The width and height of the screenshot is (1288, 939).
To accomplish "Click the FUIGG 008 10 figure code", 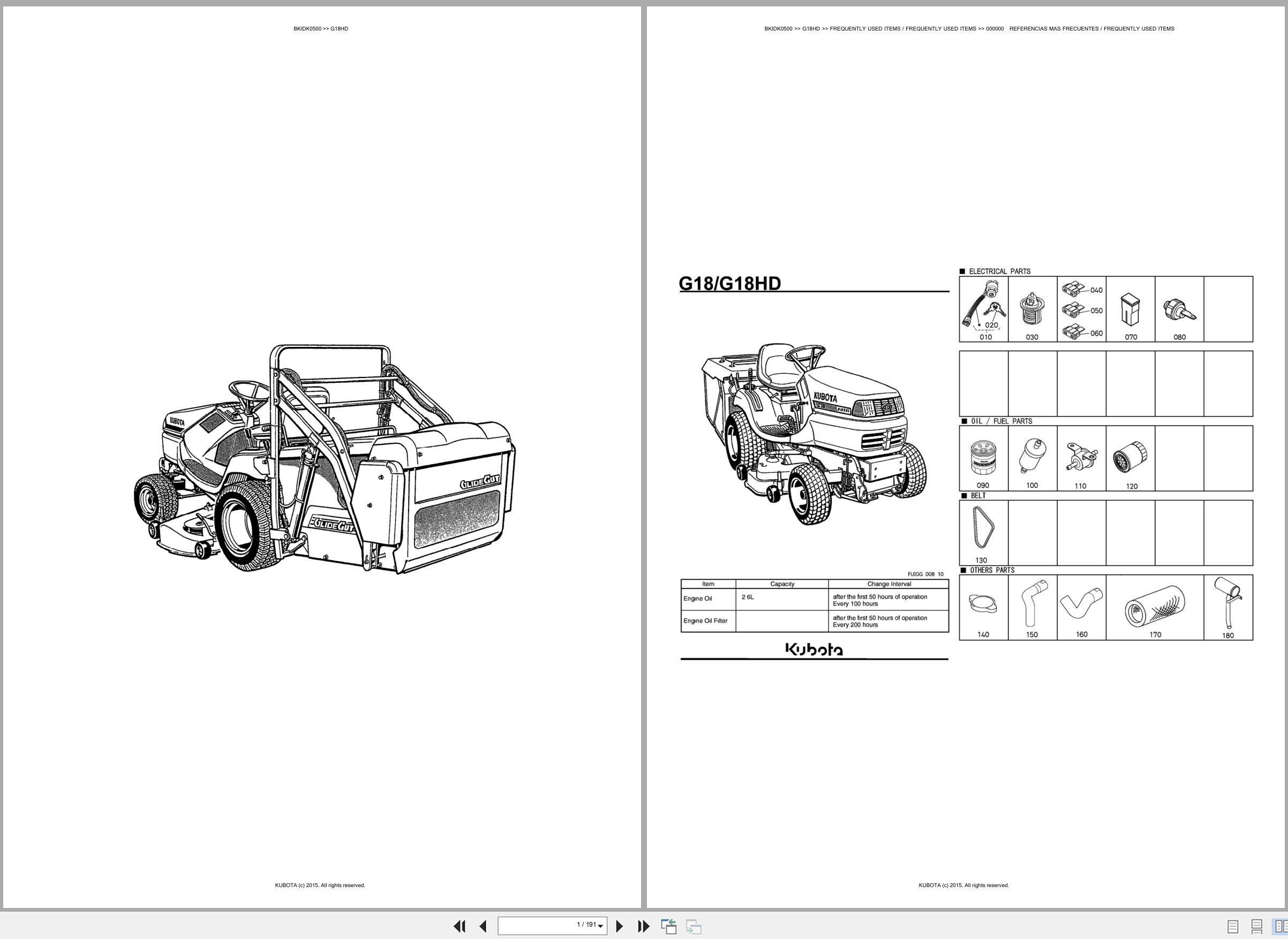I will pyautogui.click(x=925, y=574).
